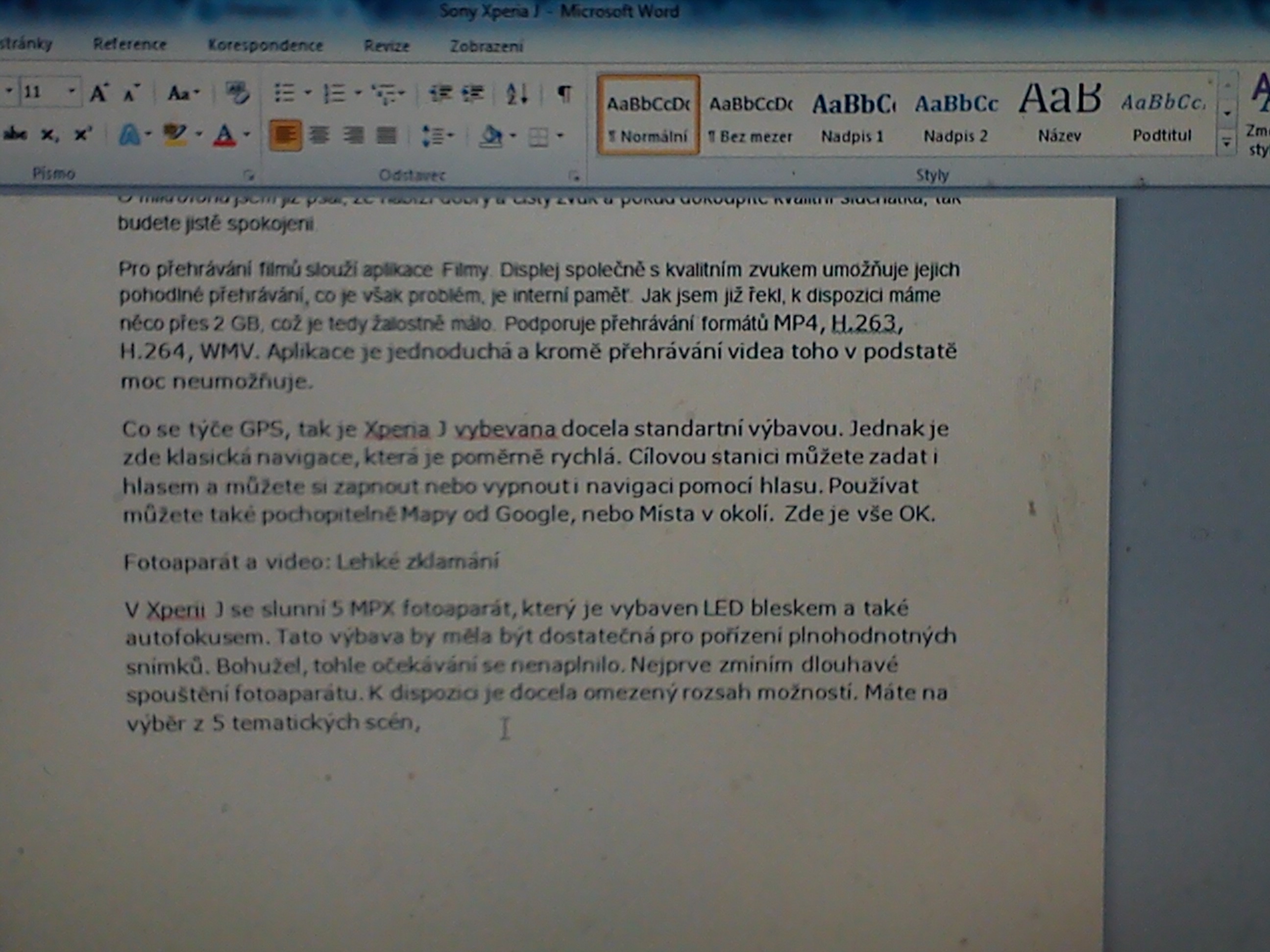Apply bulleted list formatting

point(284,93)
